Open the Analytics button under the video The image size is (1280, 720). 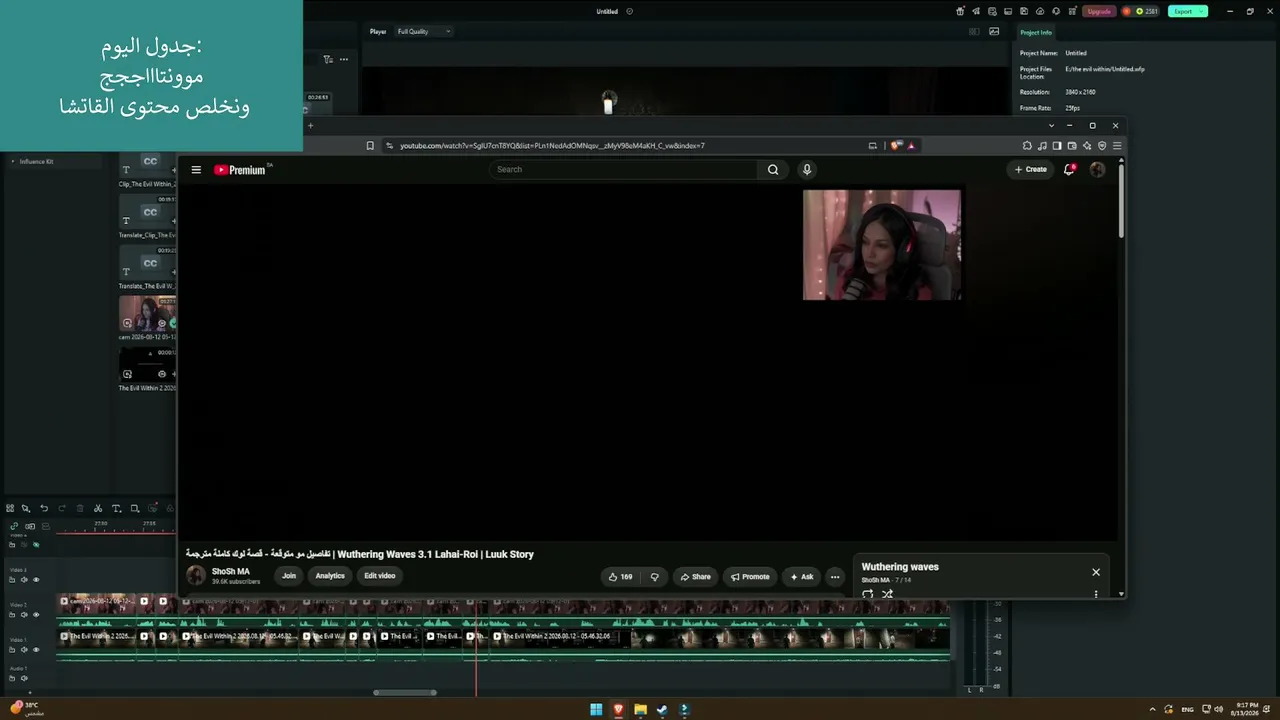(330, 576)
